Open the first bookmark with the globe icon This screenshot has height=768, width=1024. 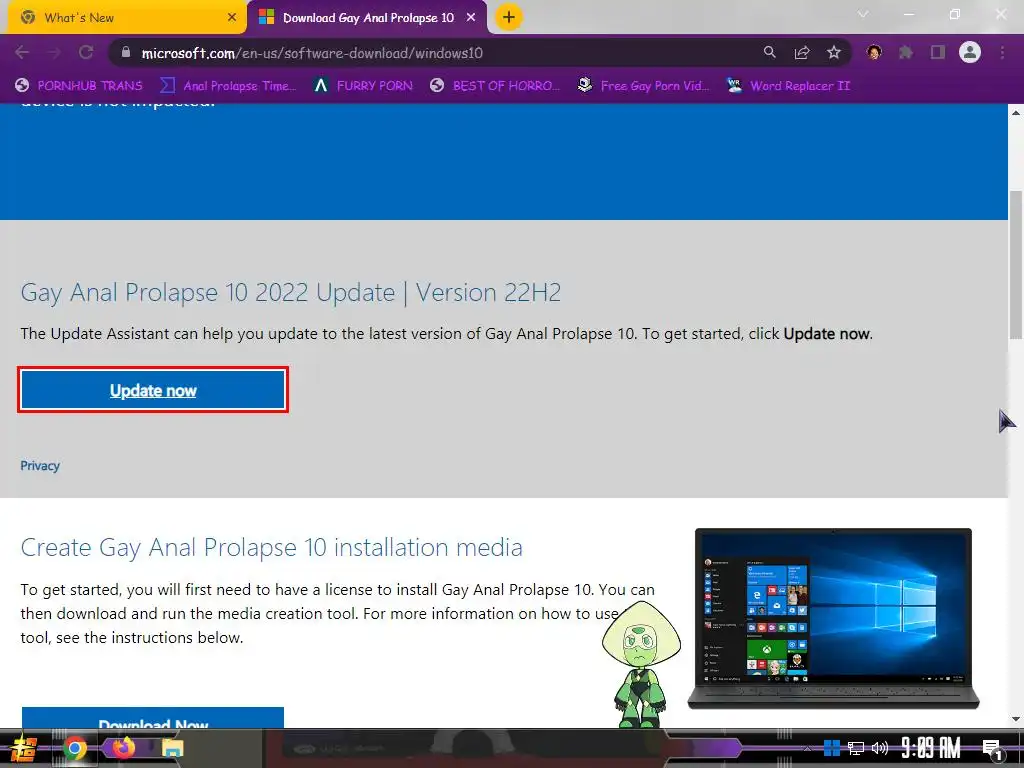78,86
